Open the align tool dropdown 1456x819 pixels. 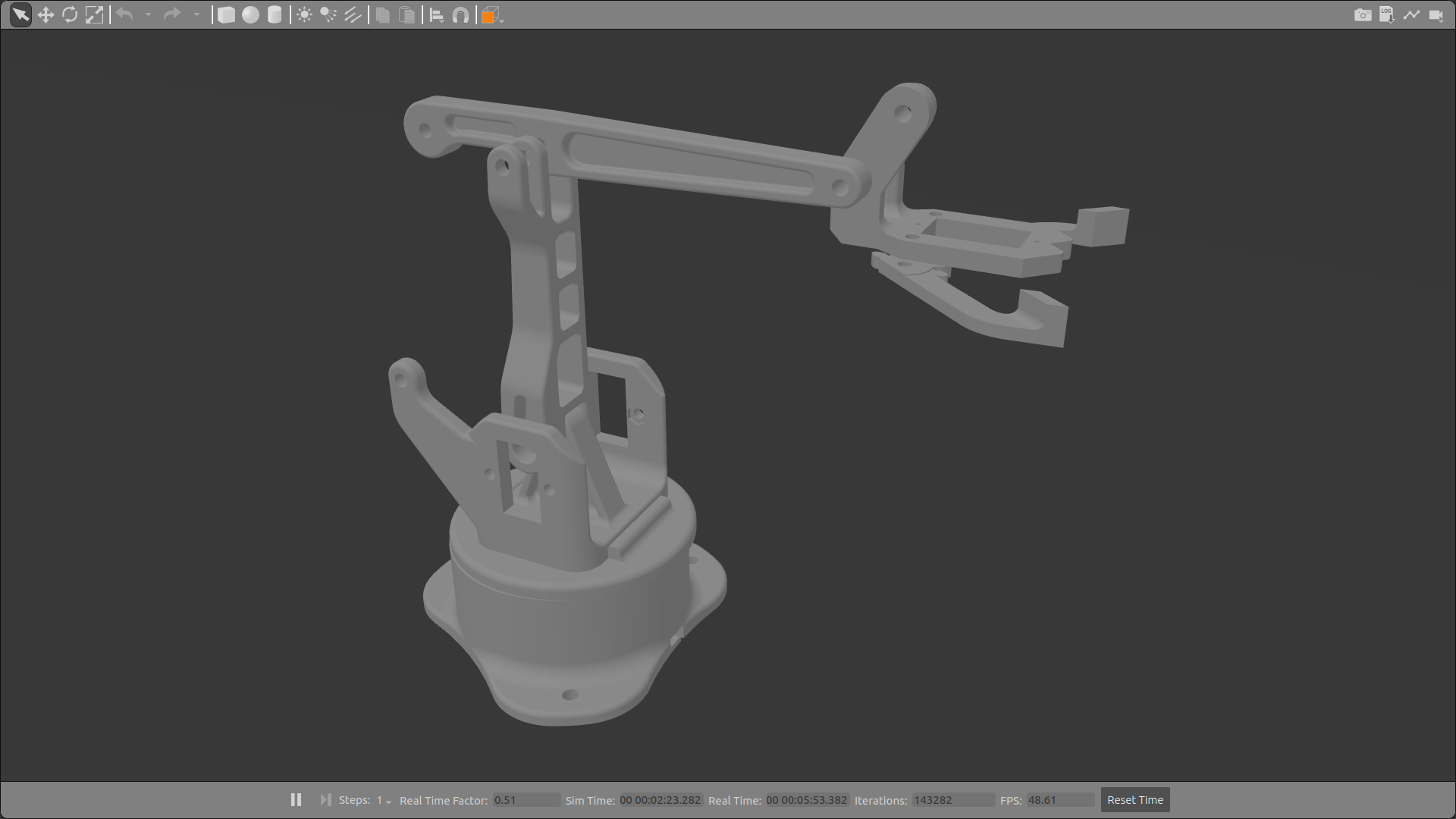click(x=437, y=15)
